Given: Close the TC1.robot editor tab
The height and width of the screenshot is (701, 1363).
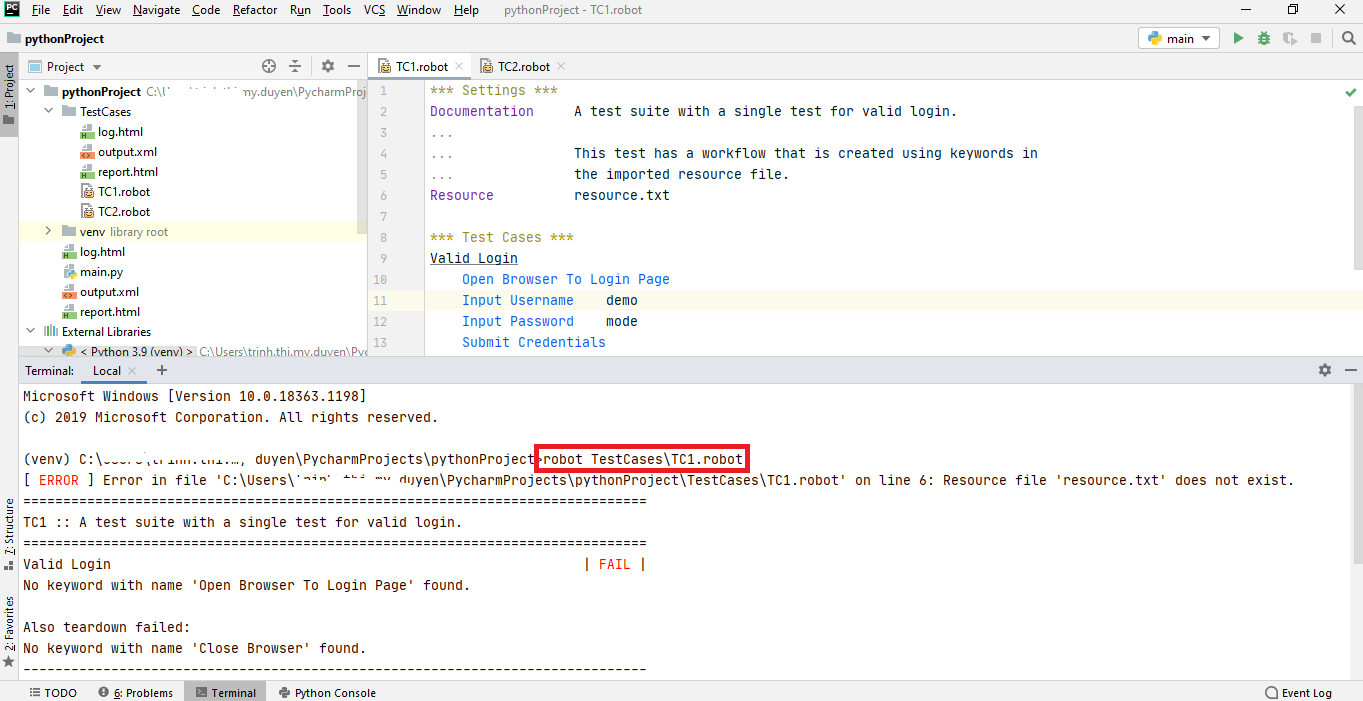Looking at the screenshot, I should tap(459, 66).
